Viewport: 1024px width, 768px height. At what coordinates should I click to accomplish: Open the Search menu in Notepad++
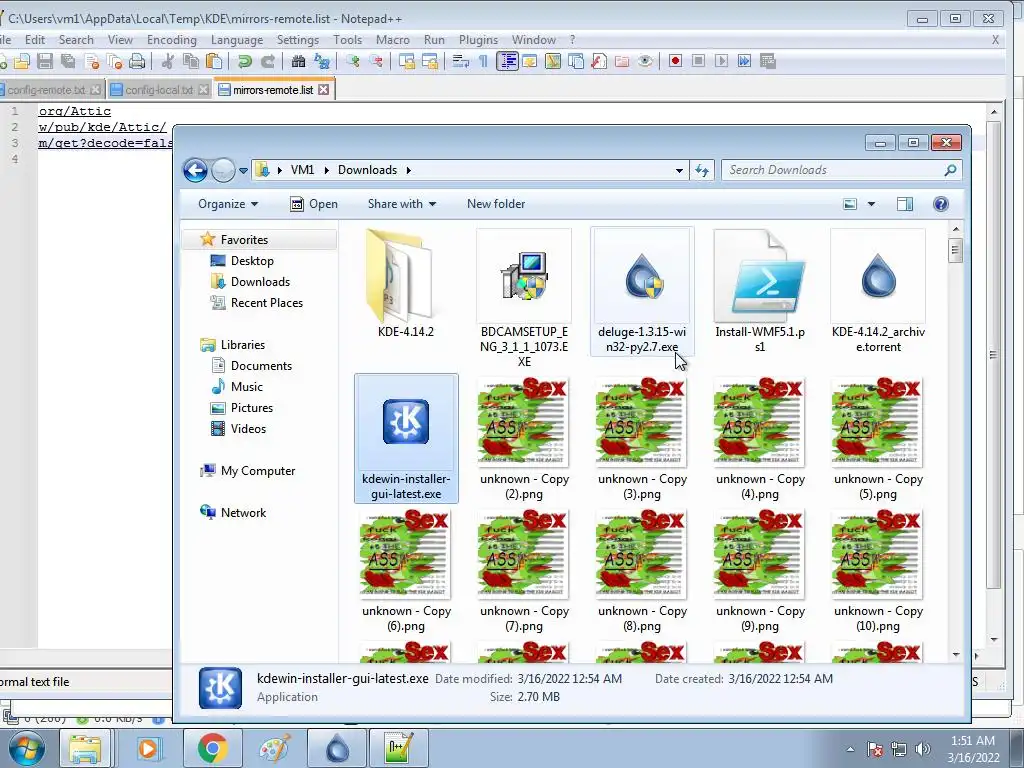(x=76, y=40)
